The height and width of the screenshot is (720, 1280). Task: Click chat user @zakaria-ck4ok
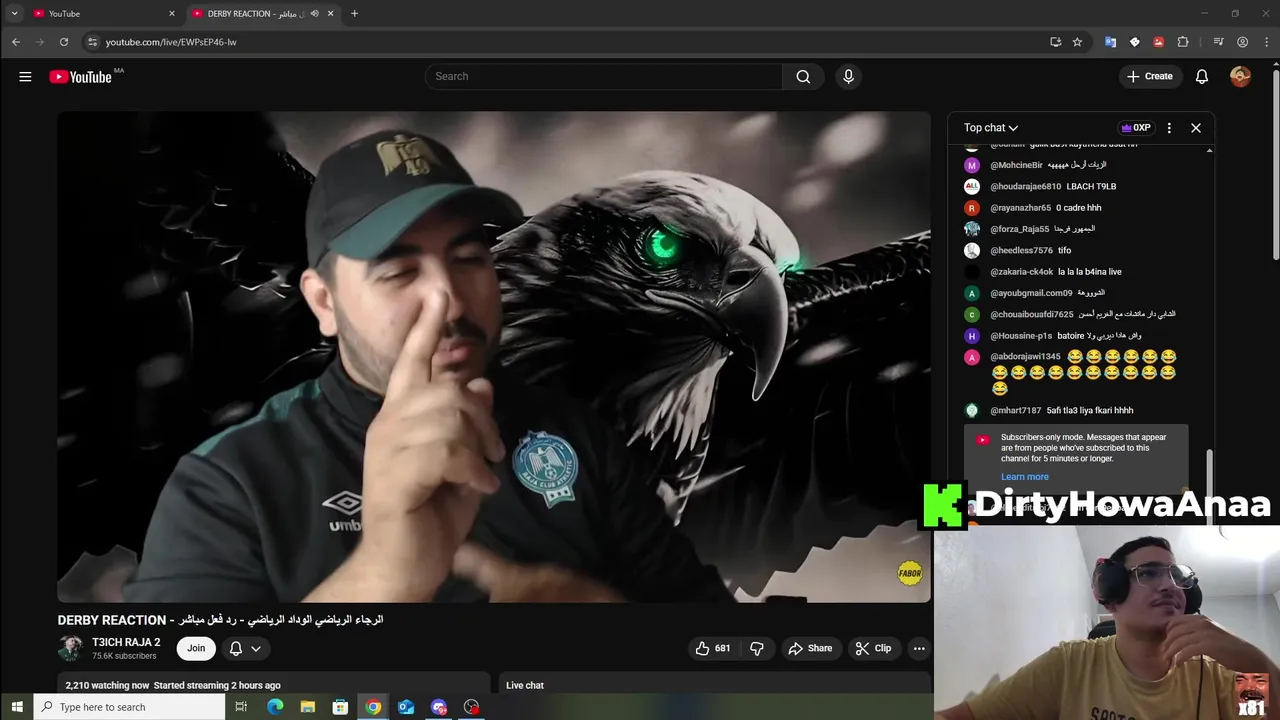click(x=1021, y=272)
